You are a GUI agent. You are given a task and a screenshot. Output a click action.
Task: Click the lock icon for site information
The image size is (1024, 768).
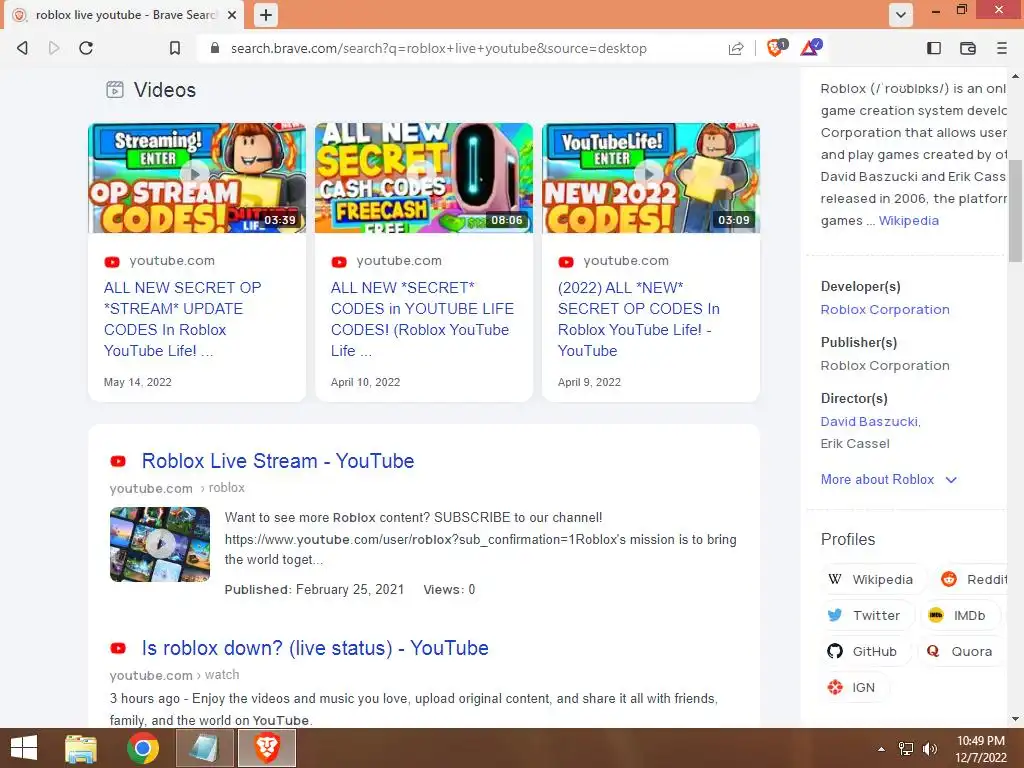point(214,48)
